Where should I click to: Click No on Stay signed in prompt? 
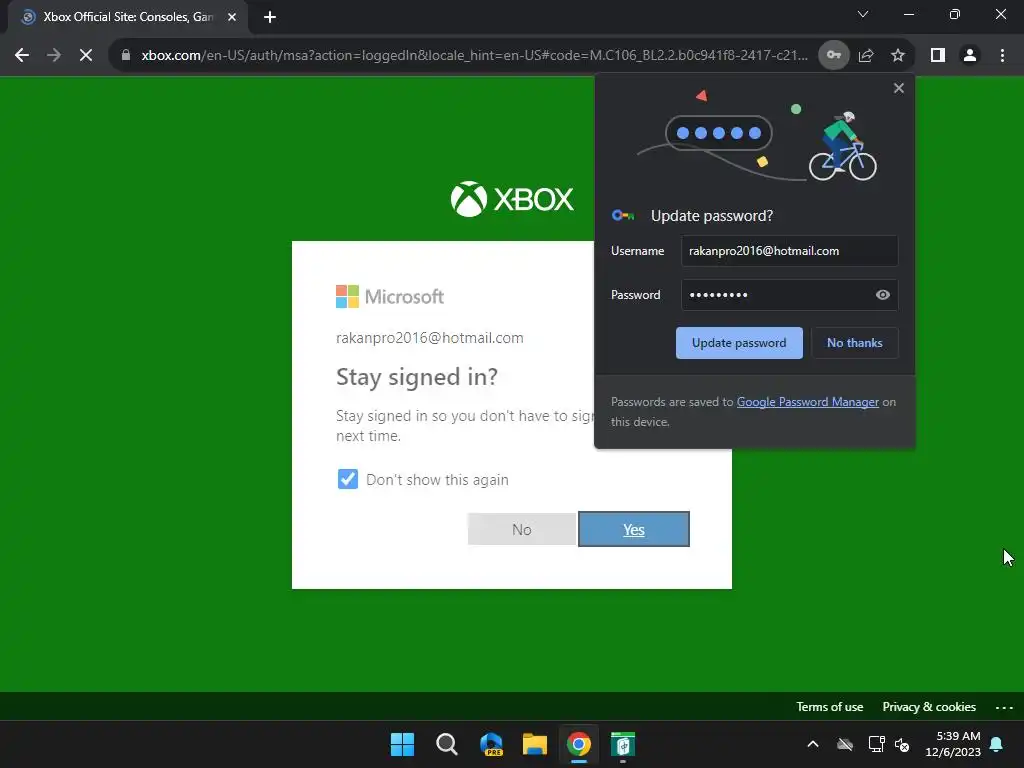(x=522, y=530)
